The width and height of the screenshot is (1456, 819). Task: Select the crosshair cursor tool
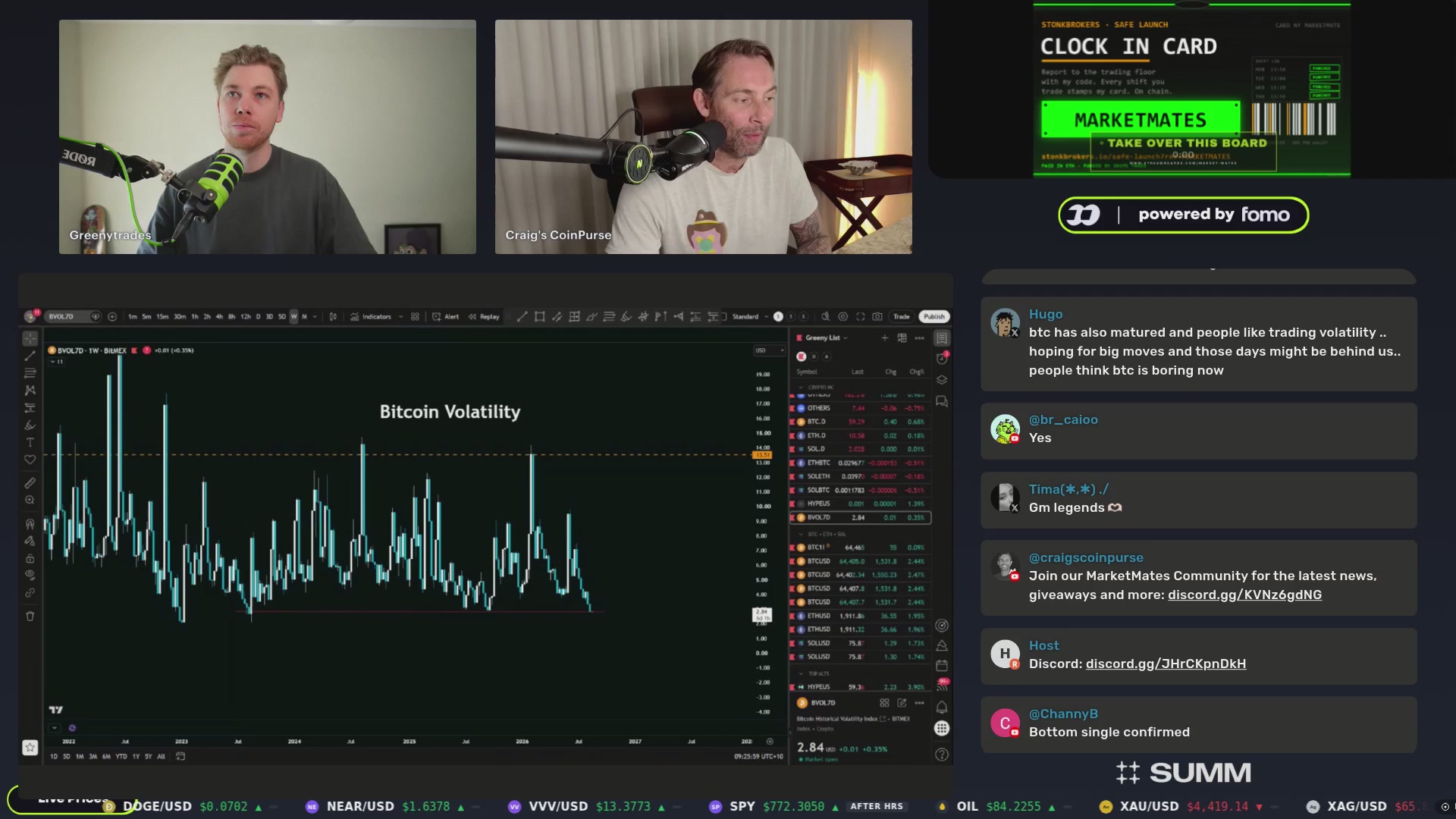(30, 338)
